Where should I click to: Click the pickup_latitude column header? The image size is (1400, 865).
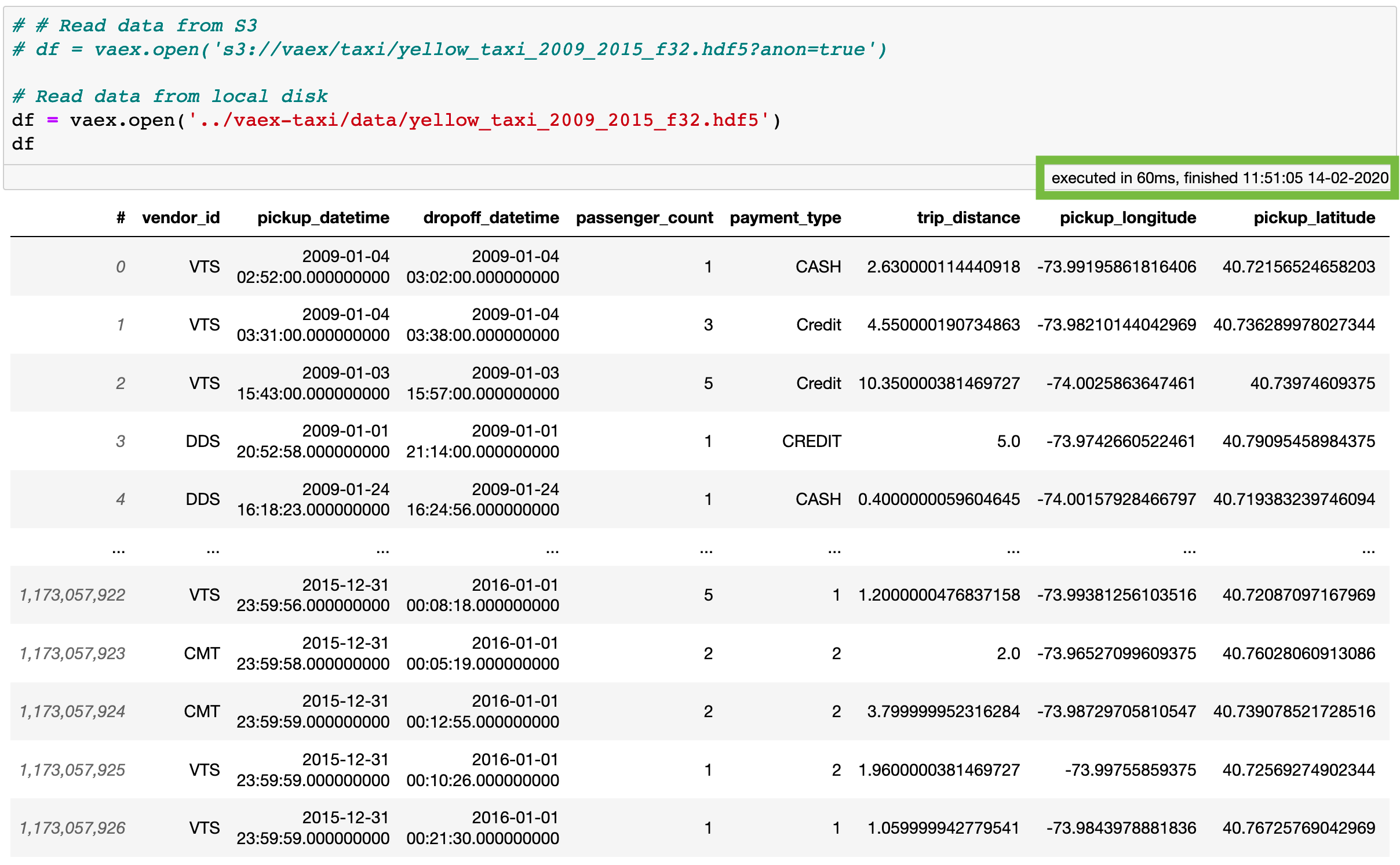[x=1314, y=218]
